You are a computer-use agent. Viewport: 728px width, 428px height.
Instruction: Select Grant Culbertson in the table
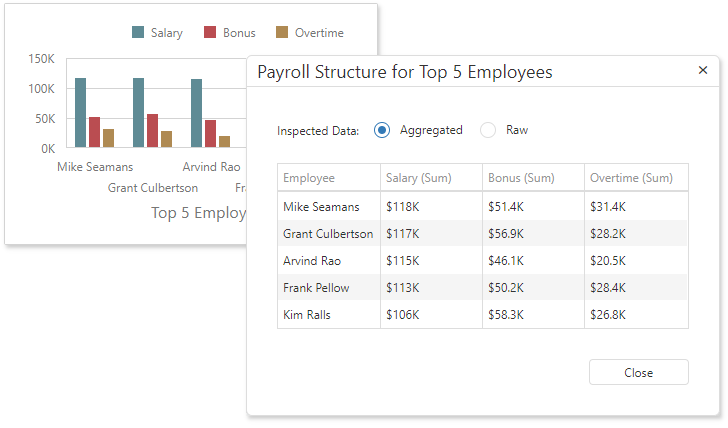[329, 233]
